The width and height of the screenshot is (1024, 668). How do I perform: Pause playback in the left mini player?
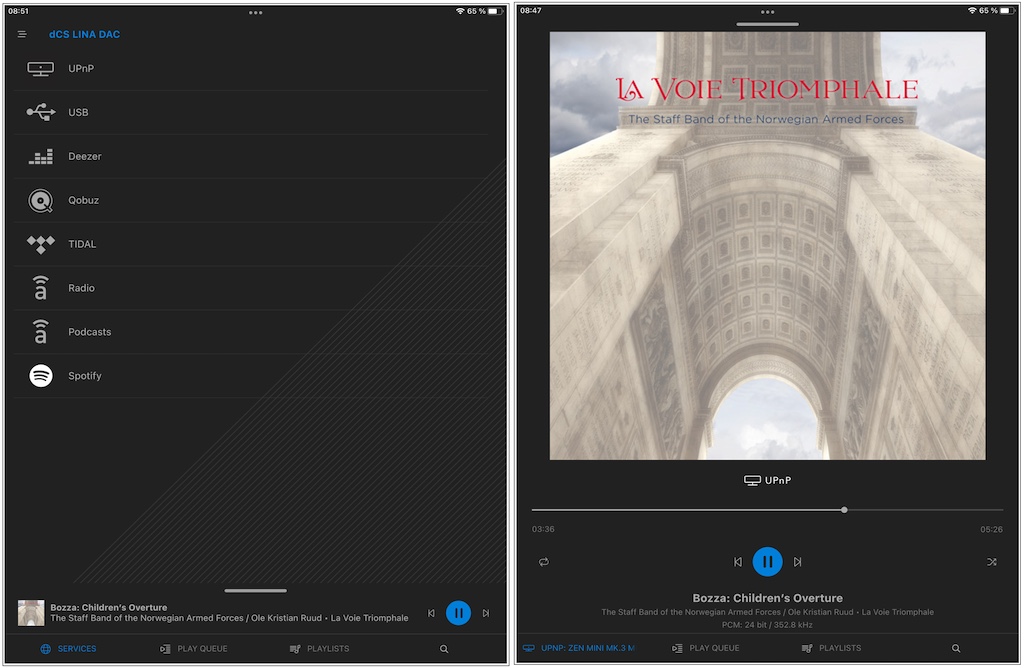(458, 613)
